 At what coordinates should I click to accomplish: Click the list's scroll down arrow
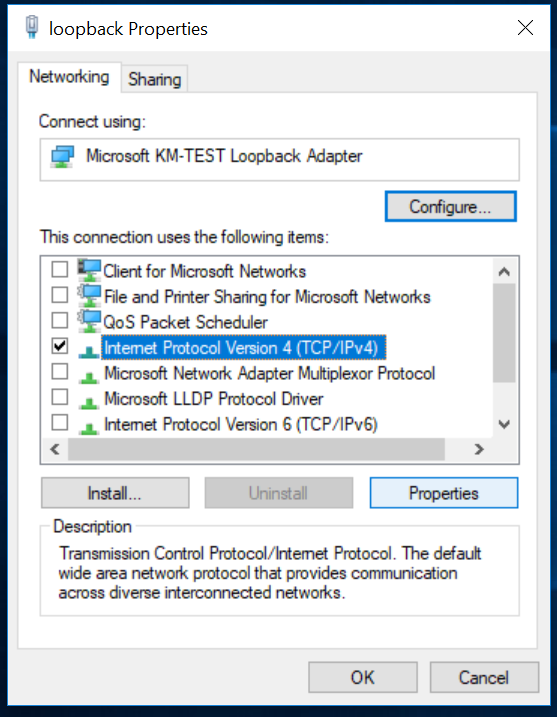point(504,424)
